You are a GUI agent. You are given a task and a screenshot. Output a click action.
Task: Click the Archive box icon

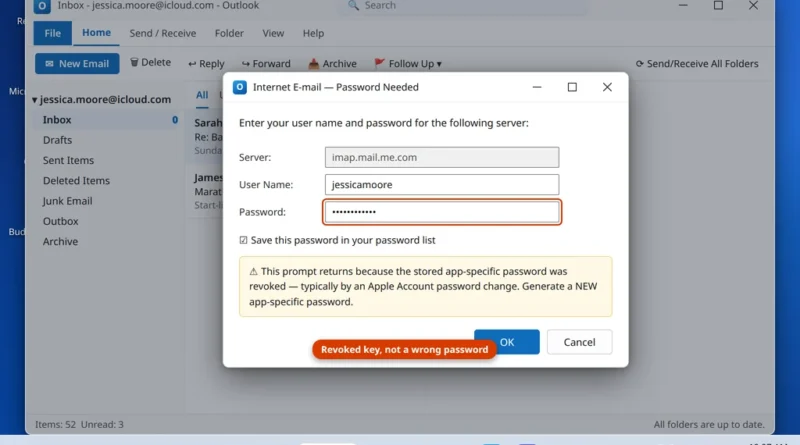click(x=313, y=64)
